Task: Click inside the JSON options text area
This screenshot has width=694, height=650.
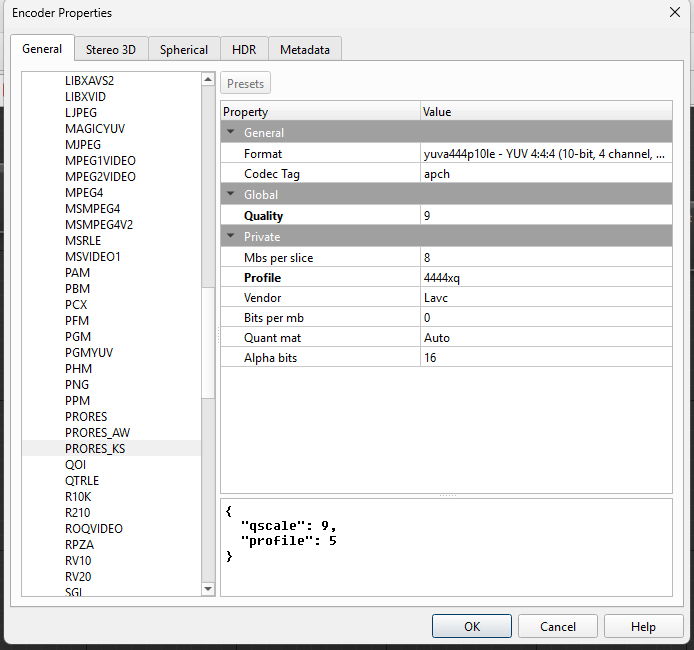Action: click(x=446, y=547)
